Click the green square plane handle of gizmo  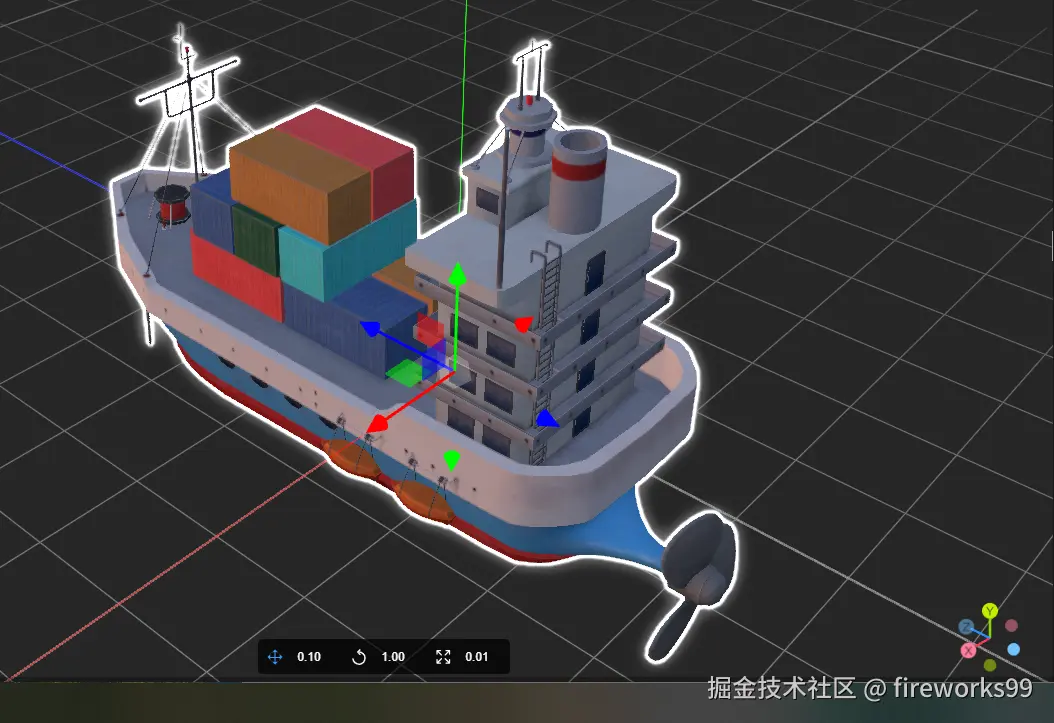pos(405,373)
